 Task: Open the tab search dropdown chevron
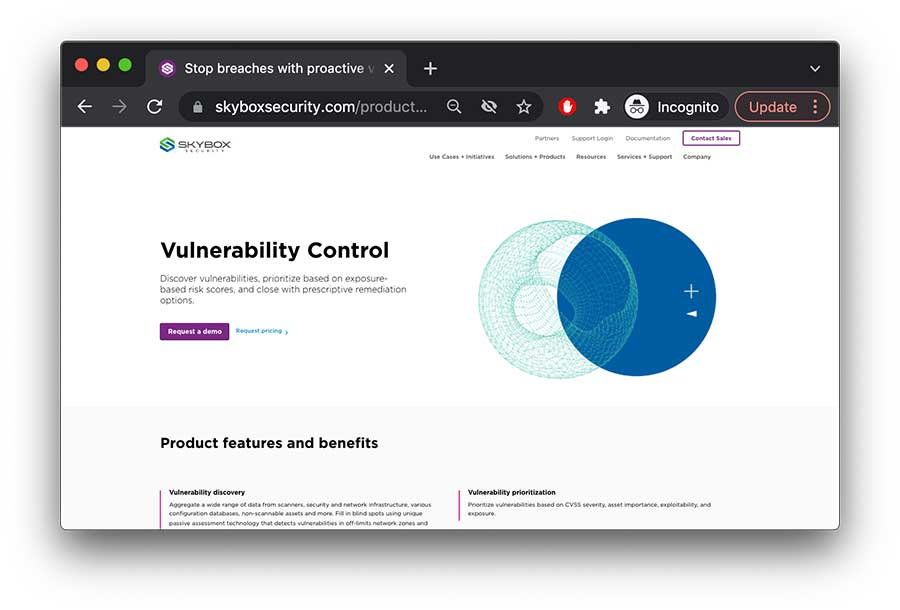pos(815,69)
